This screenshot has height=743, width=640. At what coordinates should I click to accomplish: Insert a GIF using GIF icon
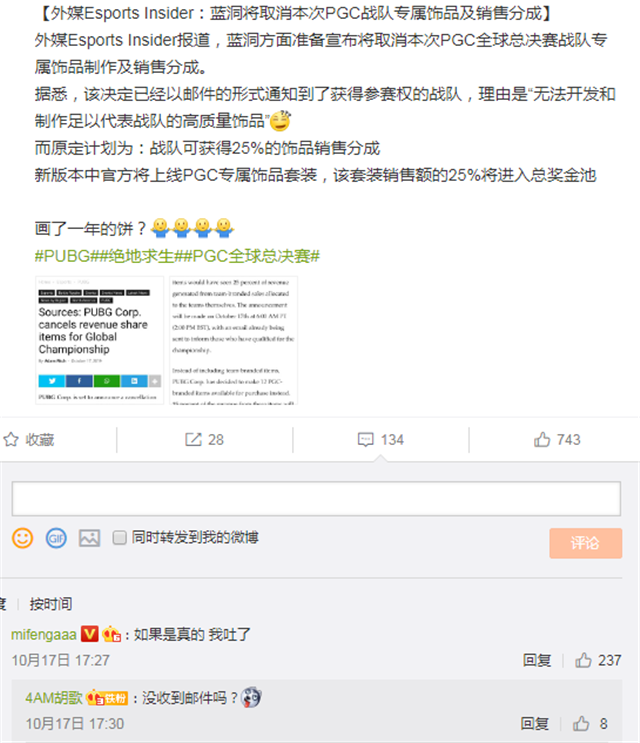(56, 538)
